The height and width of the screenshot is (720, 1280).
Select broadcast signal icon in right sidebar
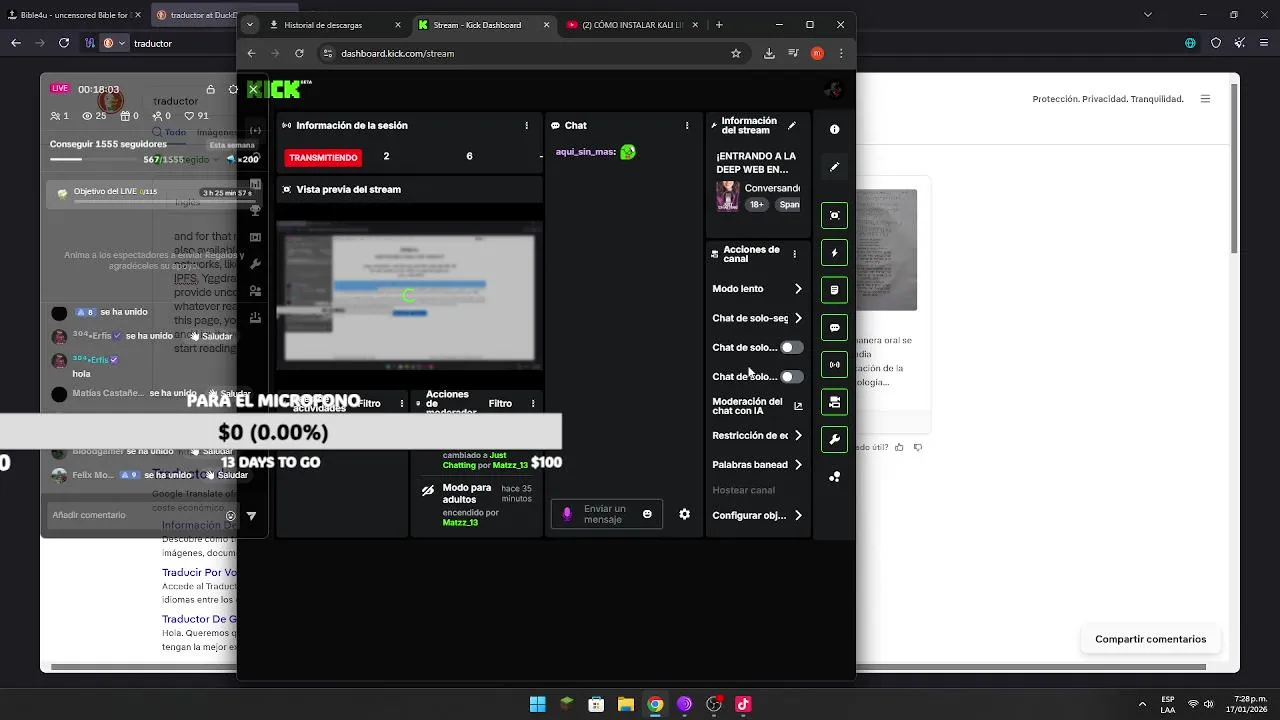834,365
